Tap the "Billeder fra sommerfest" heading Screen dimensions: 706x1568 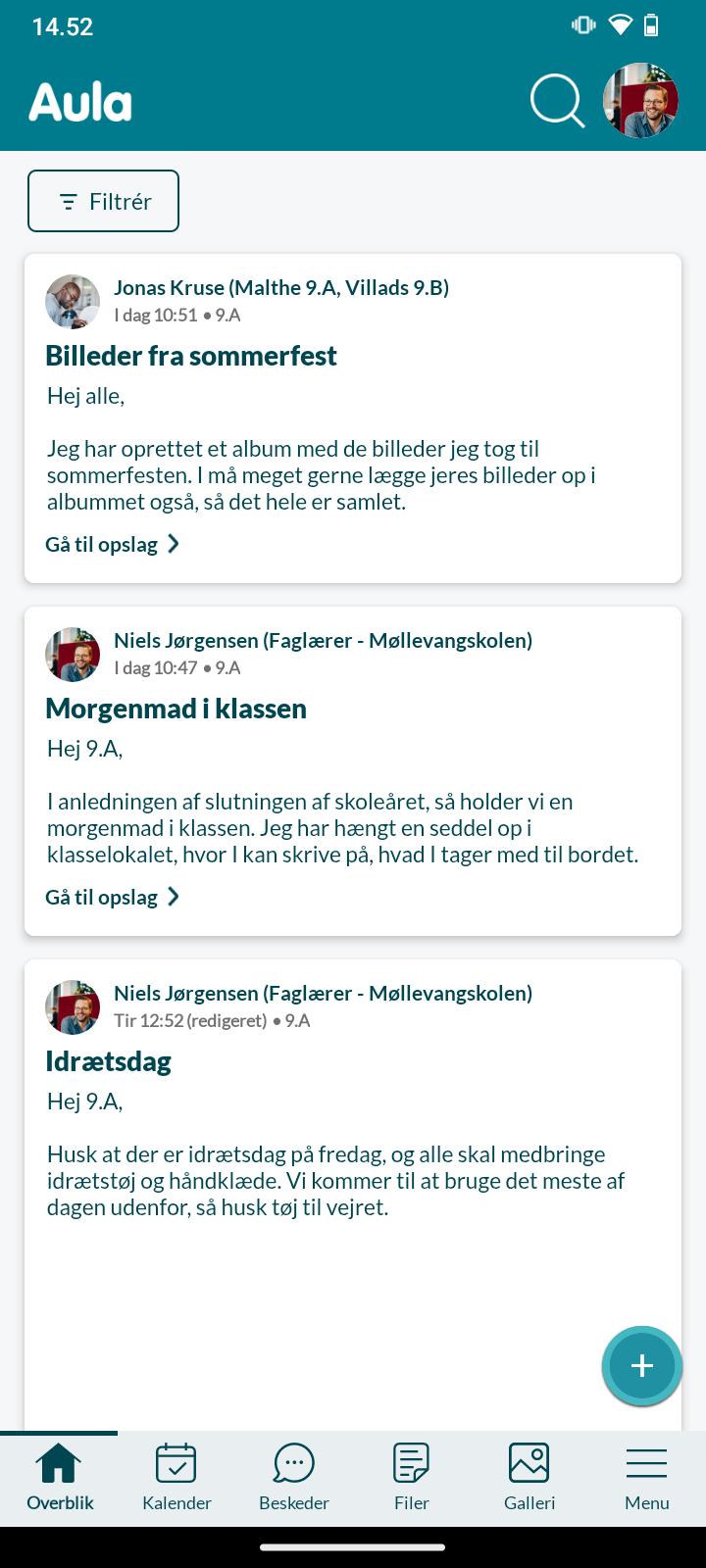pos(191,356)
